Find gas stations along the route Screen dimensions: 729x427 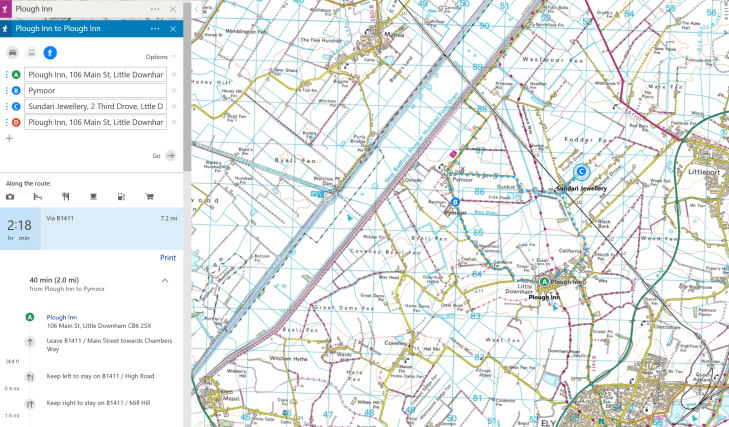coord(122,197)
